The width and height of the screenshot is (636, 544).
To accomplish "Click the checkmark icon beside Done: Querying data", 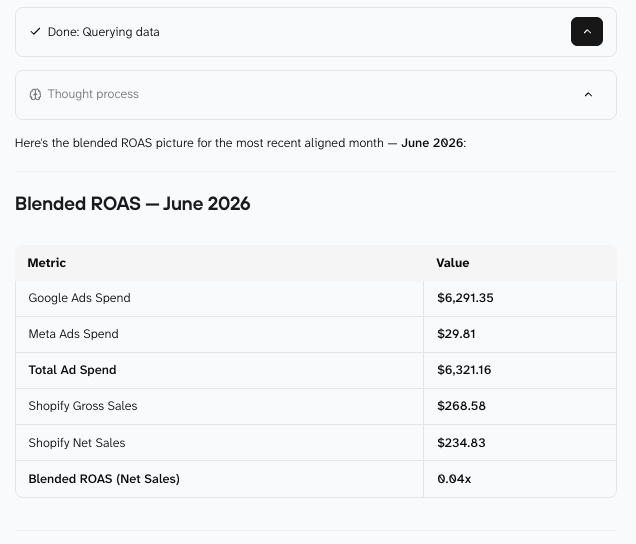I will point(35,31).
